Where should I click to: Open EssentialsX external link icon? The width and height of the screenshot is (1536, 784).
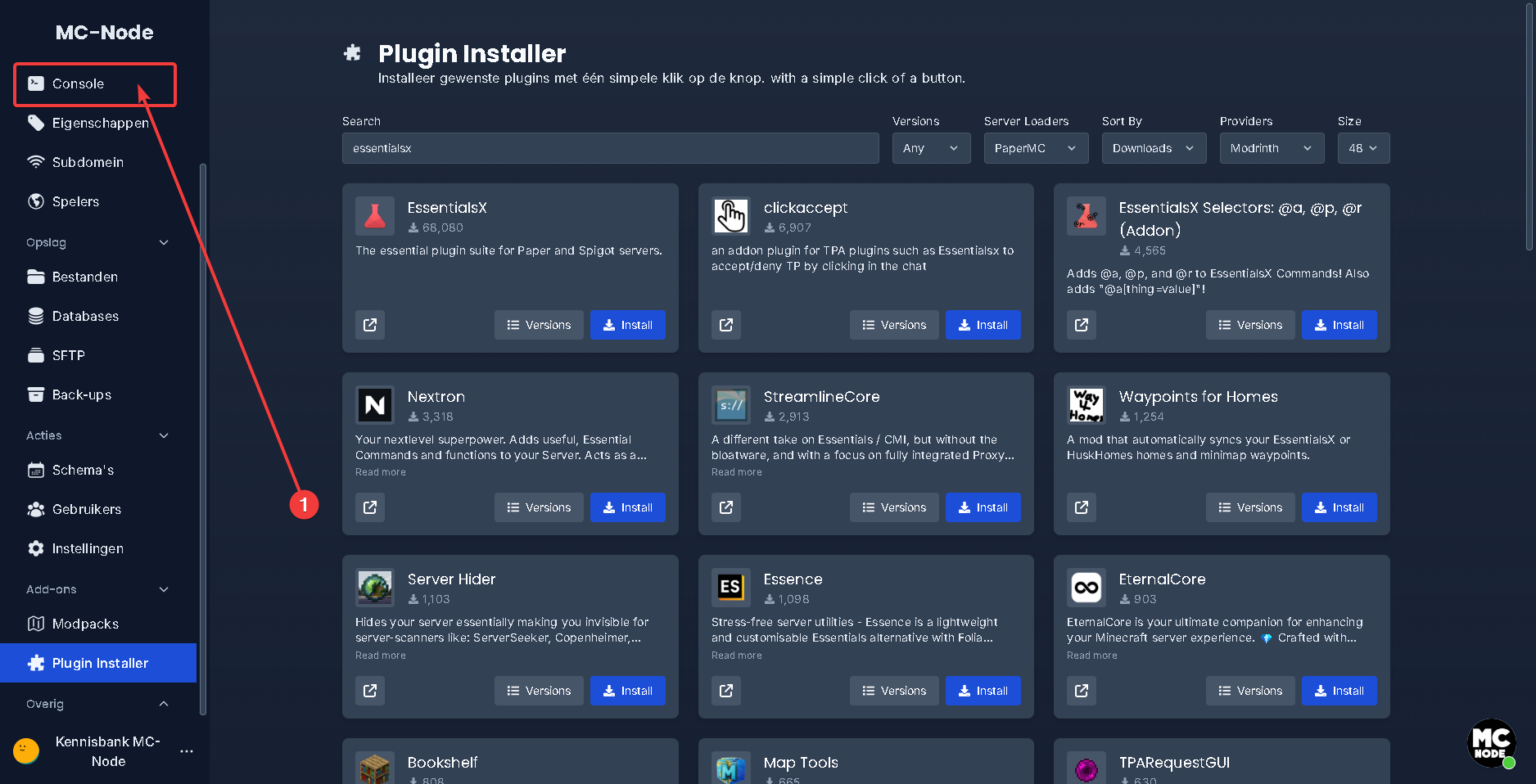(370, 325)
